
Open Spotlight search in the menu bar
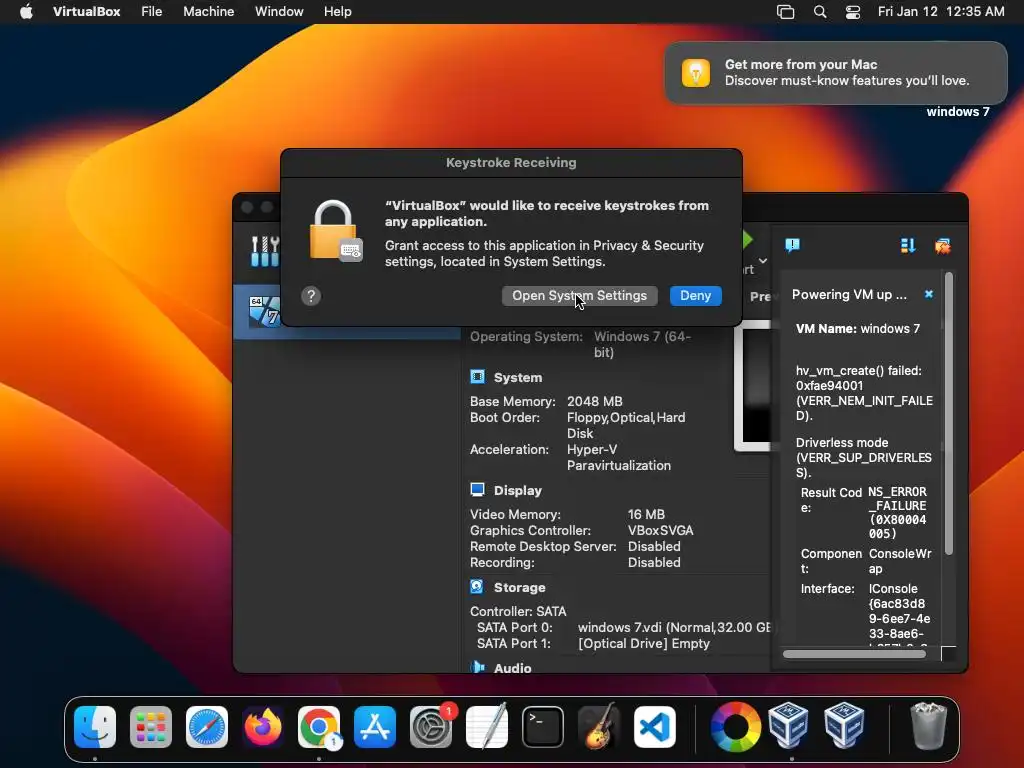[x=820, y=12]
